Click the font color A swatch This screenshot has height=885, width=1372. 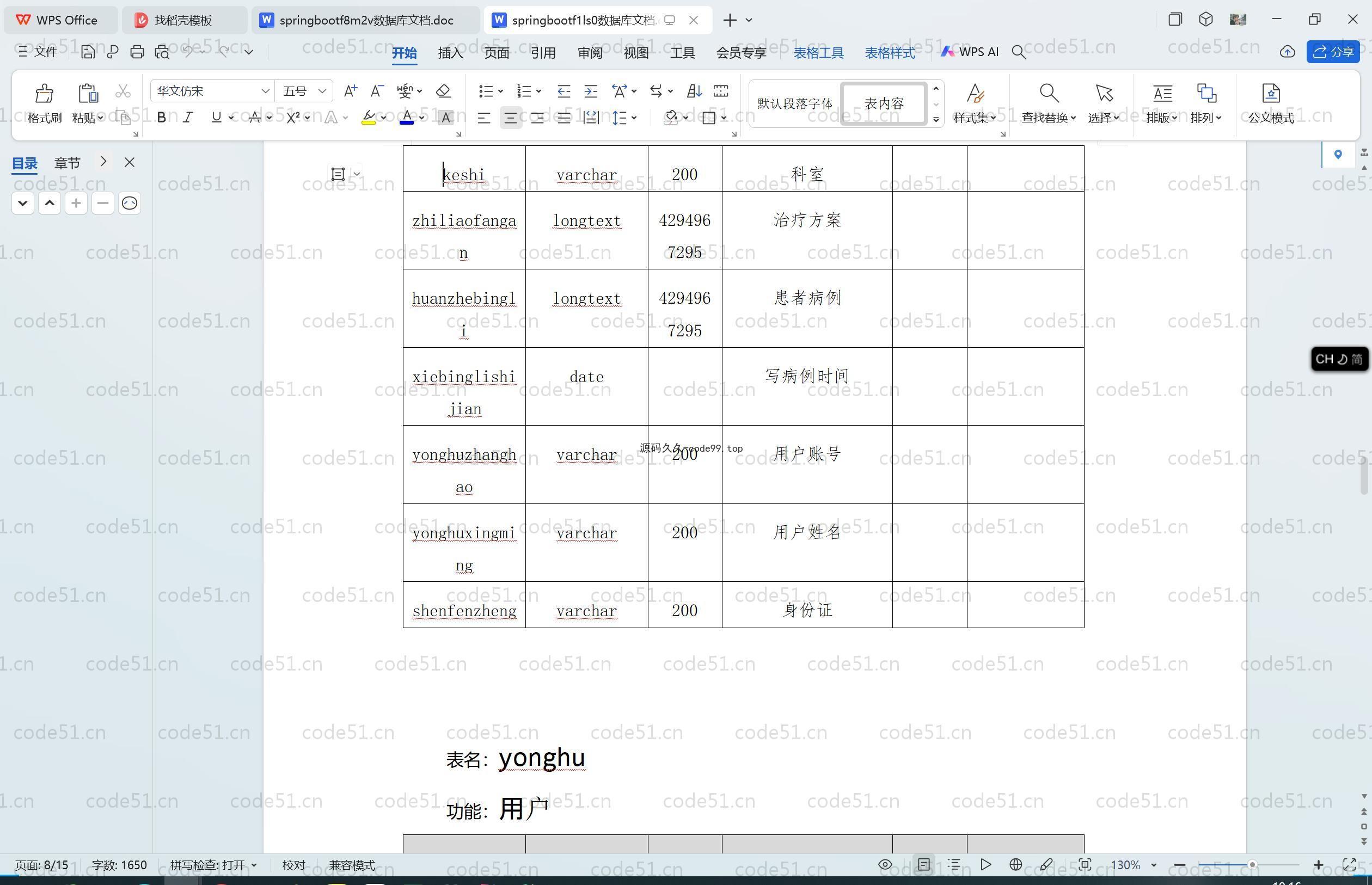[406, 118]
